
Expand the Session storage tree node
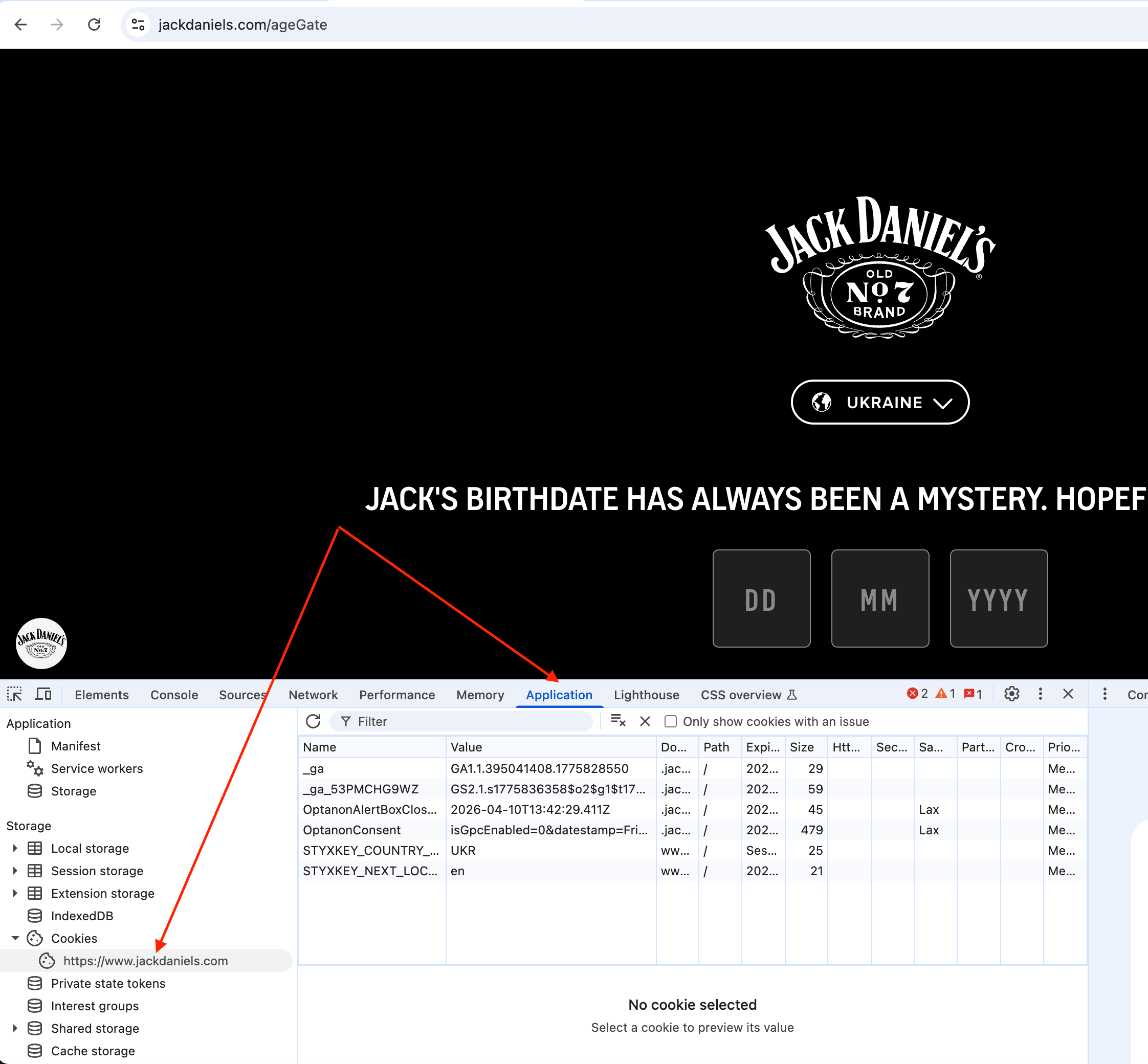pos(15,871)
